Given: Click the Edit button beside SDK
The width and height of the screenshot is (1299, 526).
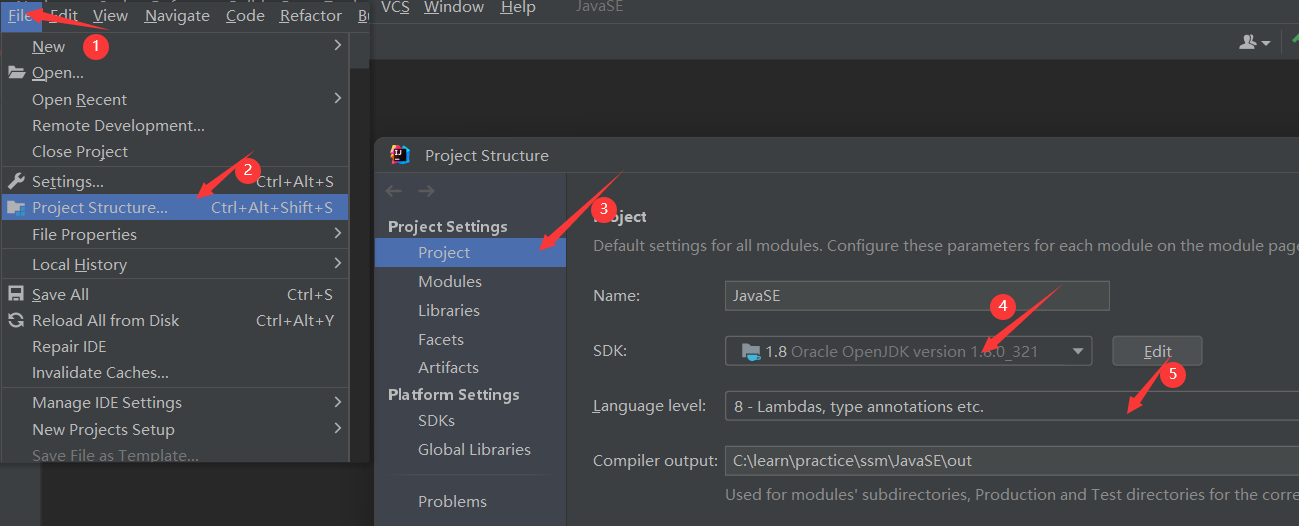Looking at the screenshot, I should (1157, 351).
